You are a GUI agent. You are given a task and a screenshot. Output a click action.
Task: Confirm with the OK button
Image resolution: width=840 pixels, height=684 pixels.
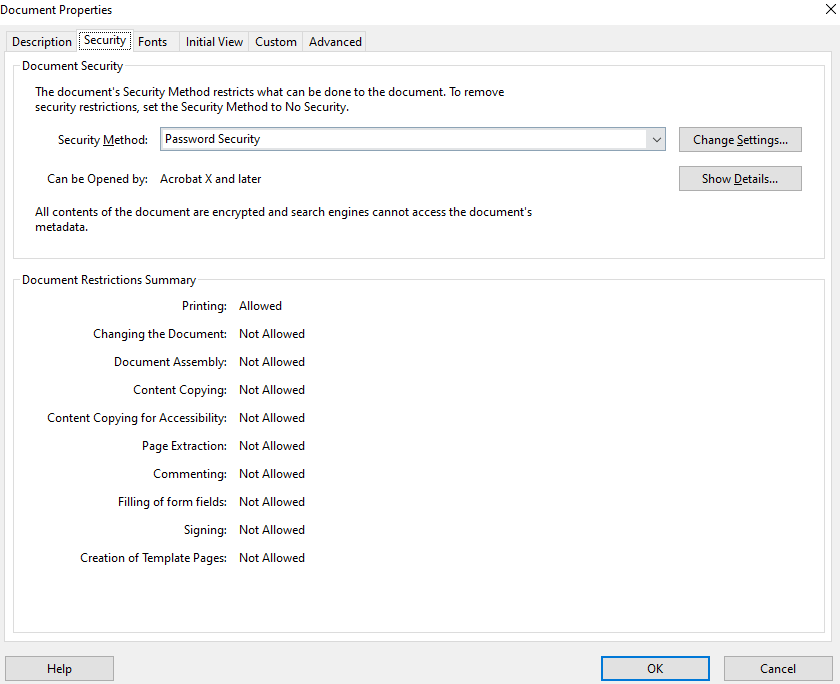tap(655, 668)
